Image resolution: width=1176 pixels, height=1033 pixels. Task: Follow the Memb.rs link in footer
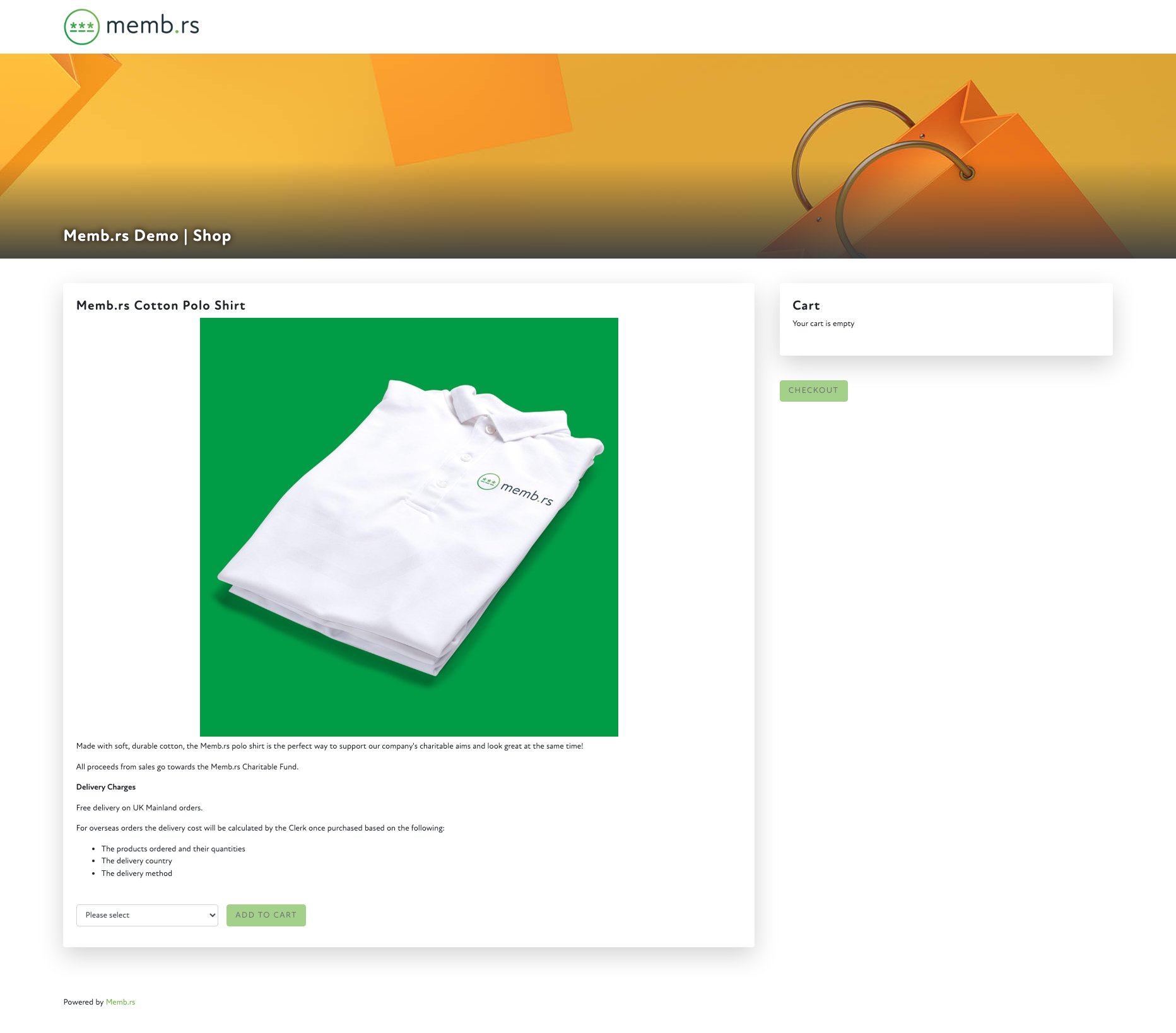click(x=121, y=1002)
